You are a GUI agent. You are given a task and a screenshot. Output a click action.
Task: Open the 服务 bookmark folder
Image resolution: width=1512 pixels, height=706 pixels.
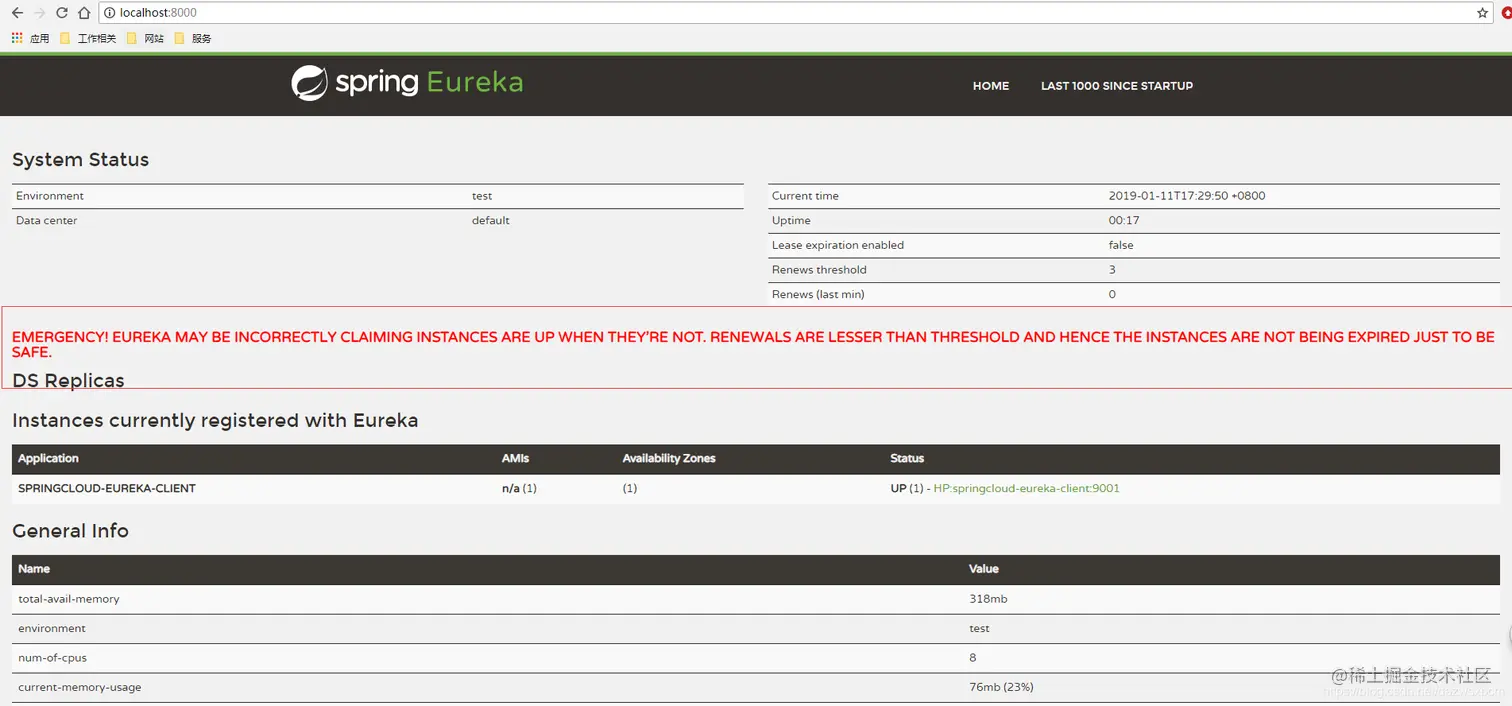click(193, 38)
